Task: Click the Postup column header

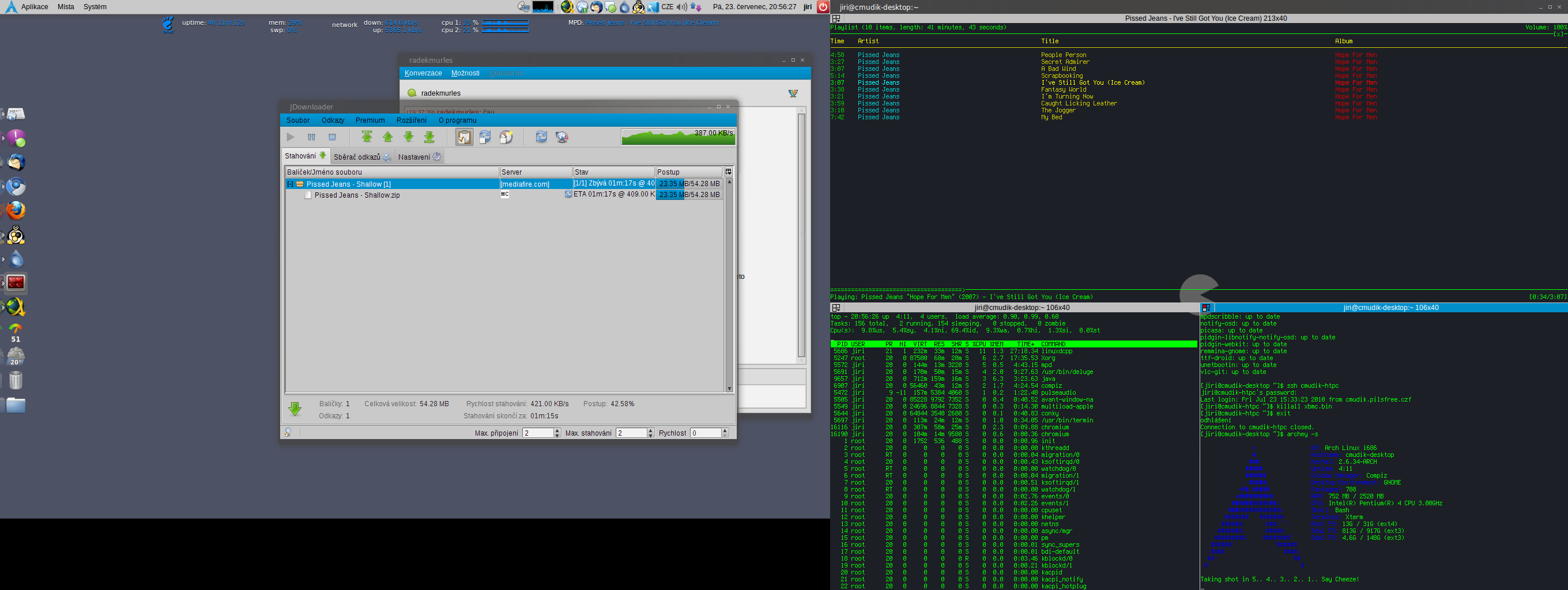Action: [x=688, y=172]
